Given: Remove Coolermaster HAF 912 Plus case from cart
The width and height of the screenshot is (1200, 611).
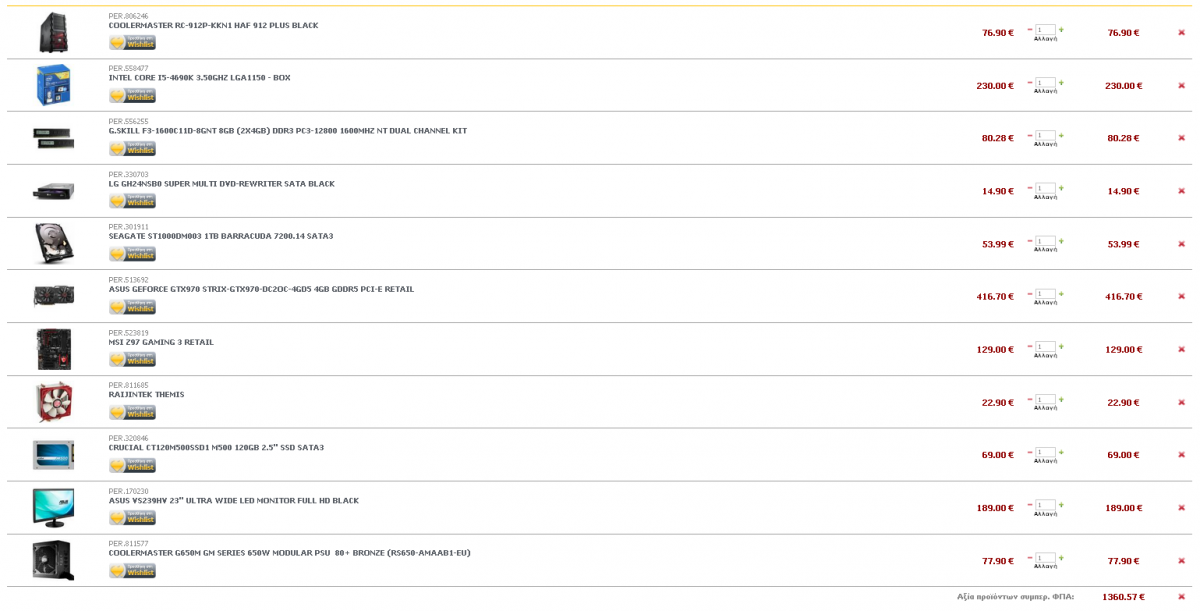Looking at the screenshot, I should (x=1181, y=33).
